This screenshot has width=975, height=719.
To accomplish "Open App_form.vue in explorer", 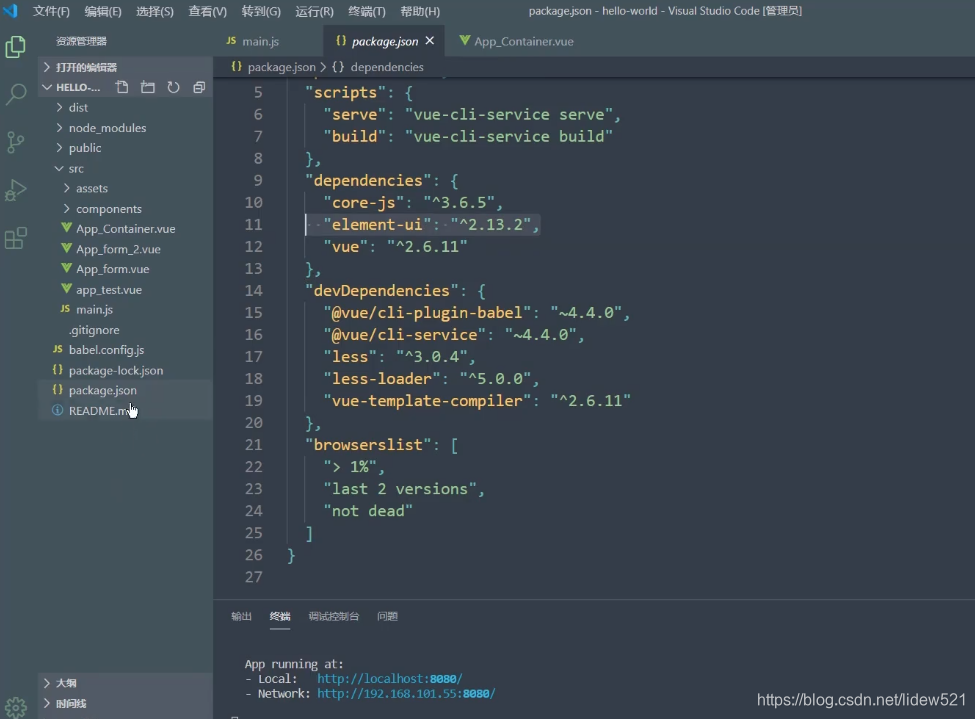I will pyautogui.click(x=113, y=269).
